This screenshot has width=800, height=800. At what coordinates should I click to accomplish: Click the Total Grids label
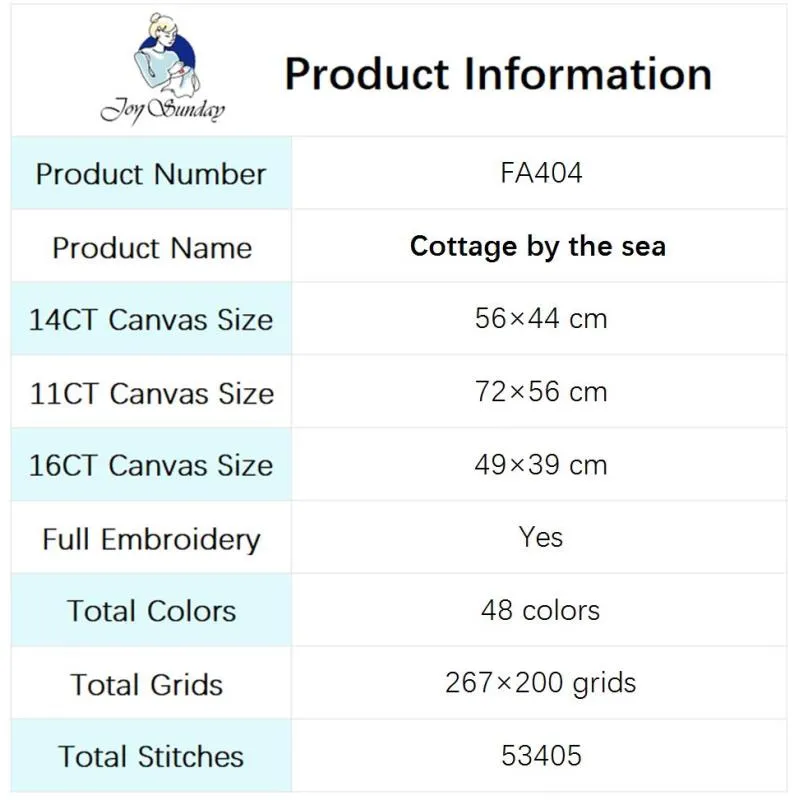[147, 684]
